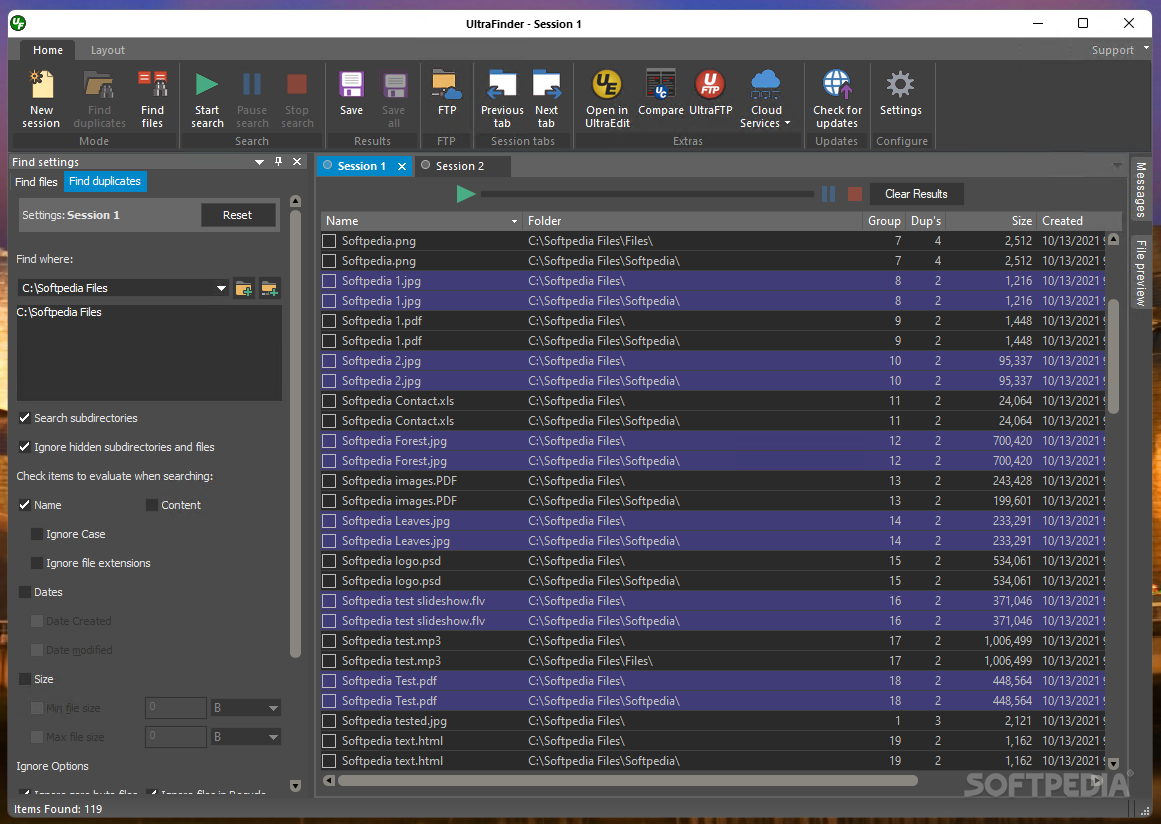1161x824 pixels.
Task: Click the results horizontal scrollbar
Action: (628, 780)
